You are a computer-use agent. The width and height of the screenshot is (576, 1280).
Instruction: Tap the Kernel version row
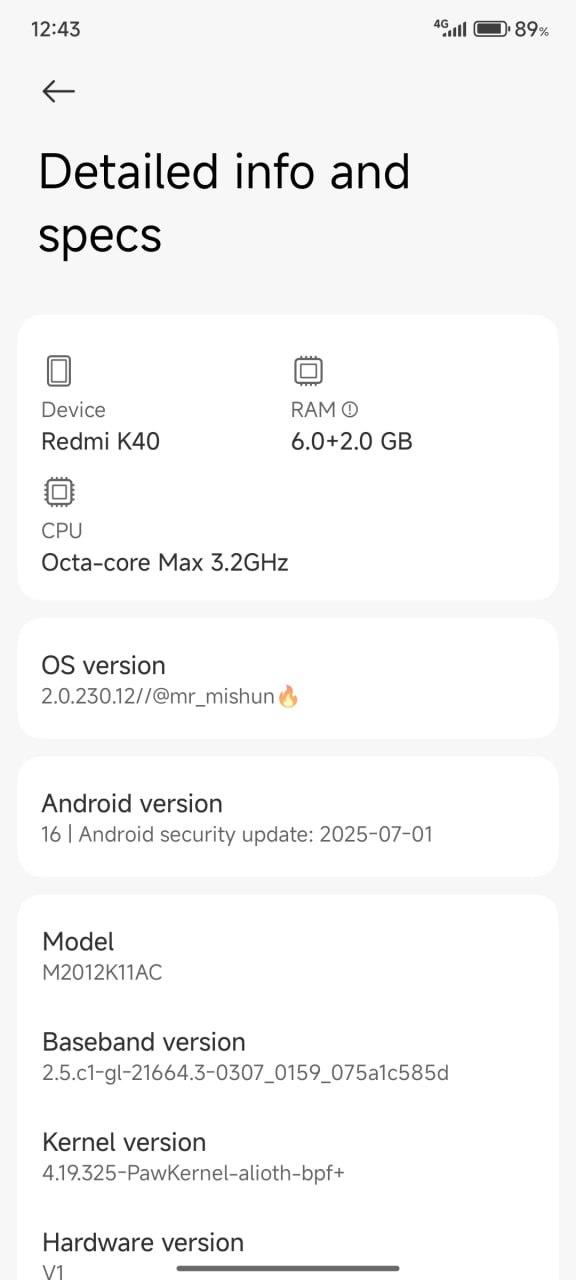coord(288,1157)
